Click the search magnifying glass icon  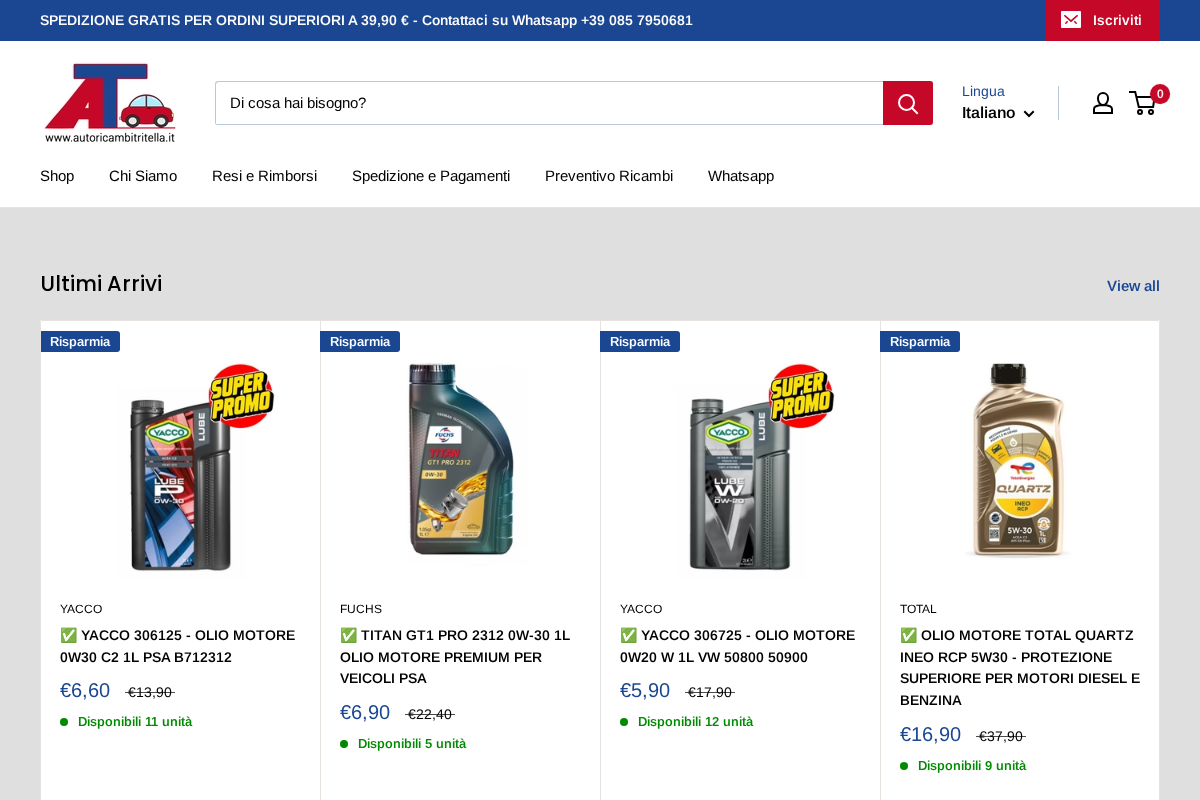(906, 102)
